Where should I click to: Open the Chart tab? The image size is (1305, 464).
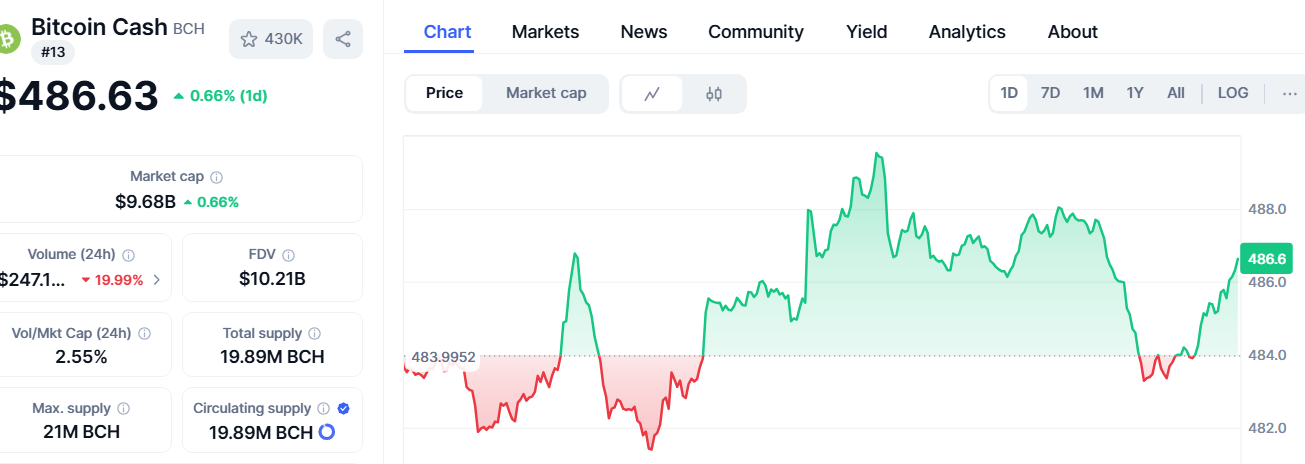coord(448,32)
